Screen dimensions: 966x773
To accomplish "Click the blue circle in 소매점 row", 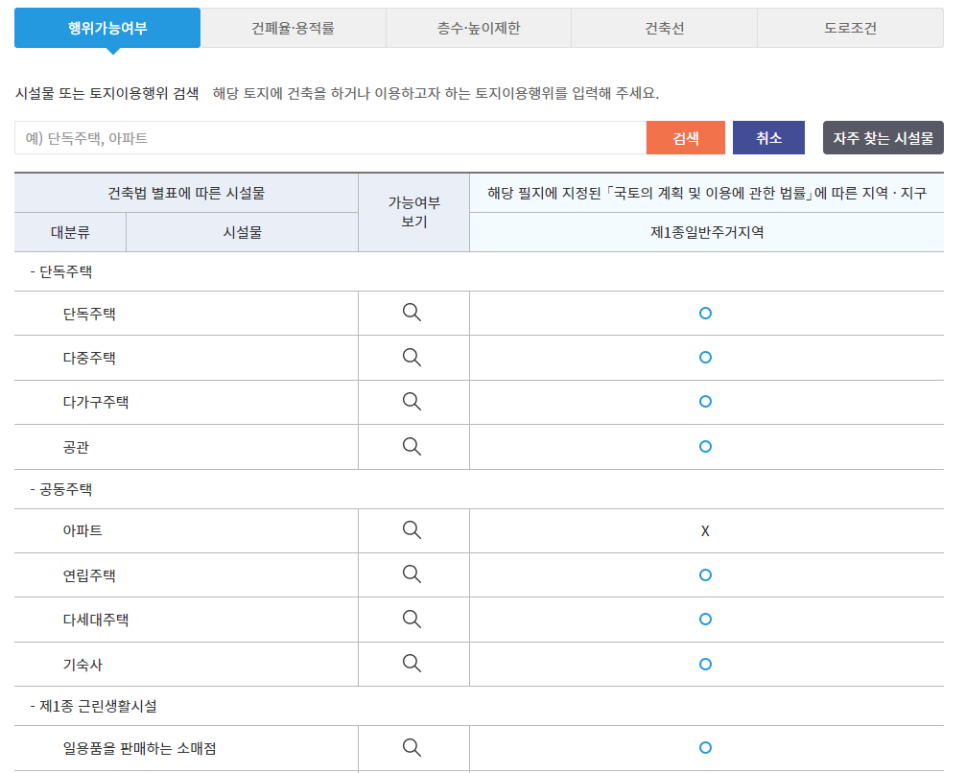I will [x=705, y=748].
